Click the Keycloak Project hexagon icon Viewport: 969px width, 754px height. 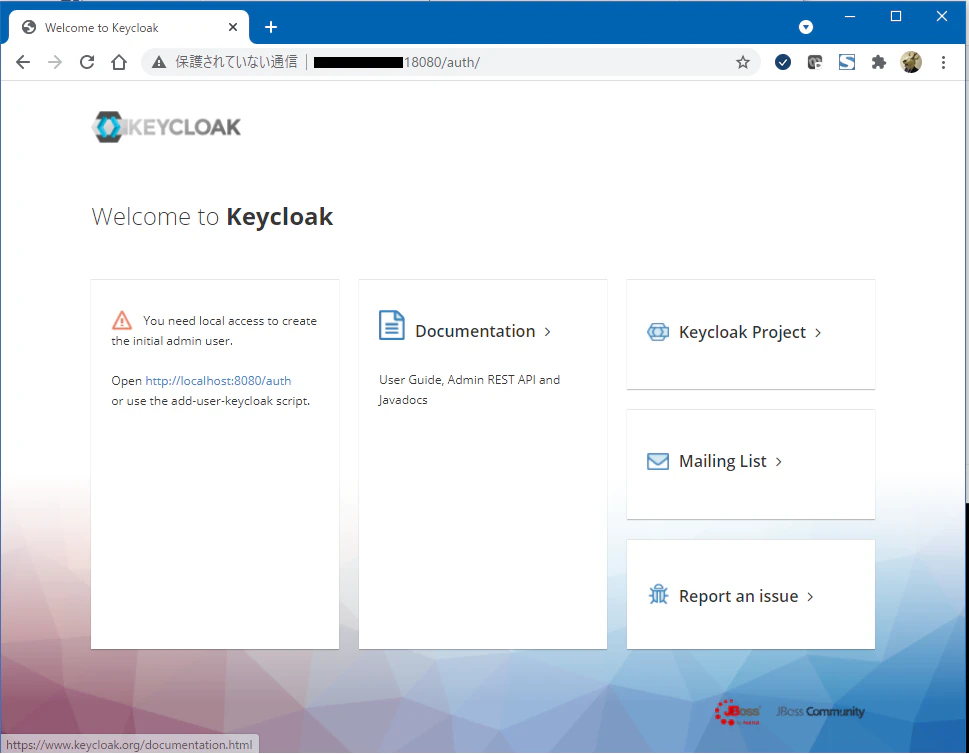point(658,332)
